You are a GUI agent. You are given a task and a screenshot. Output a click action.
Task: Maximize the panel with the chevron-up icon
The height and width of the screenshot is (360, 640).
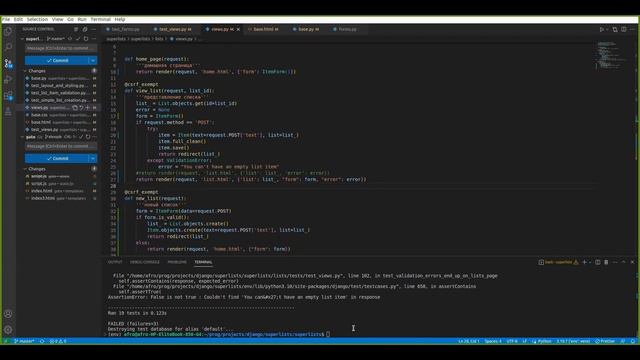tap(624, 262)
